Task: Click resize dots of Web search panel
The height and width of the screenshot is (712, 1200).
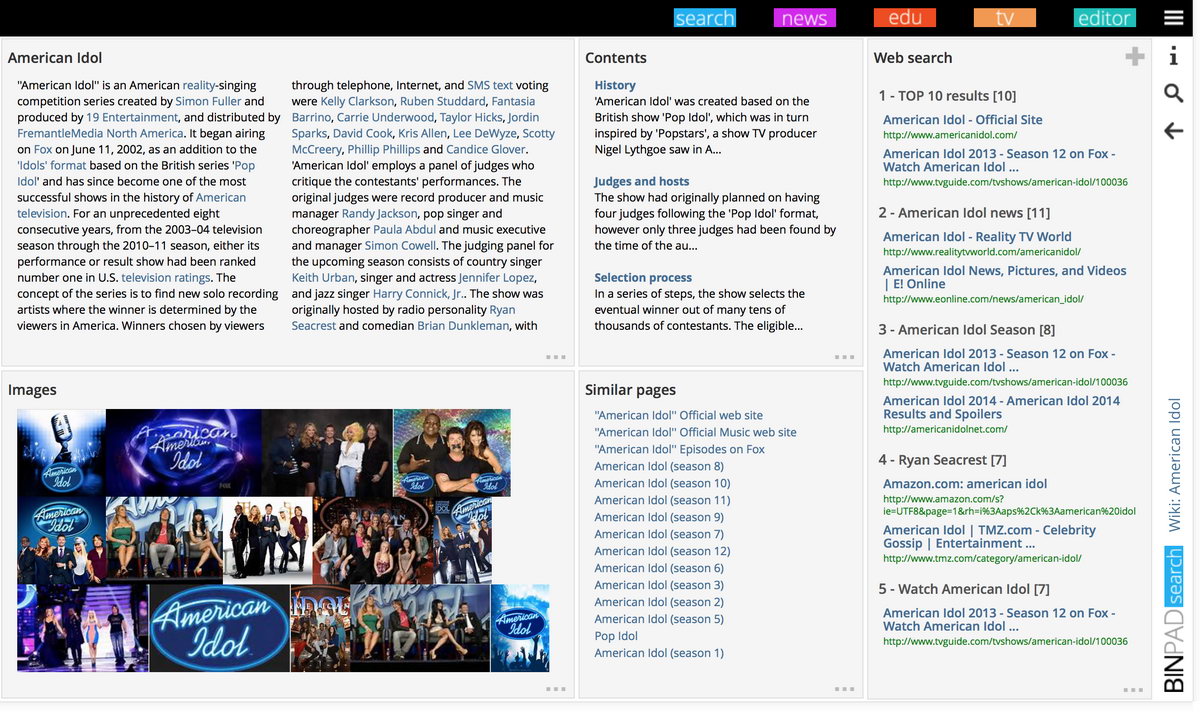Action: pos(1133,689)
